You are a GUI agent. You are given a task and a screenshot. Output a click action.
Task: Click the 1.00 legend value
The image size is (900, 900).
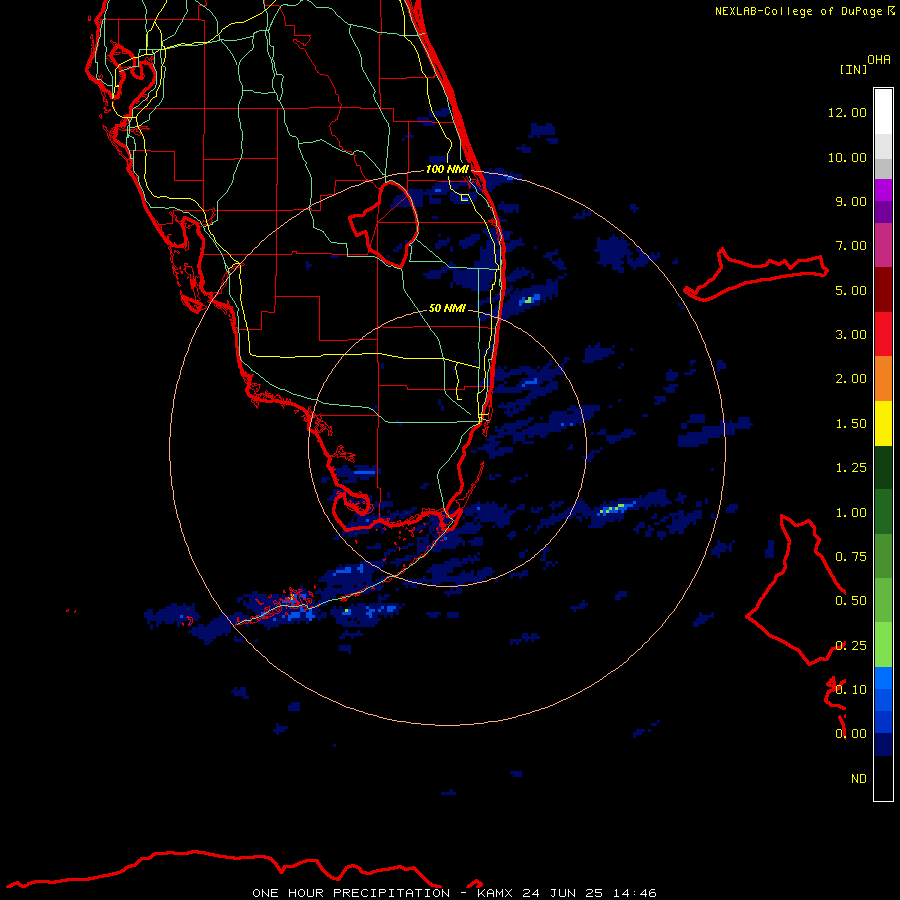pos(851,513)
